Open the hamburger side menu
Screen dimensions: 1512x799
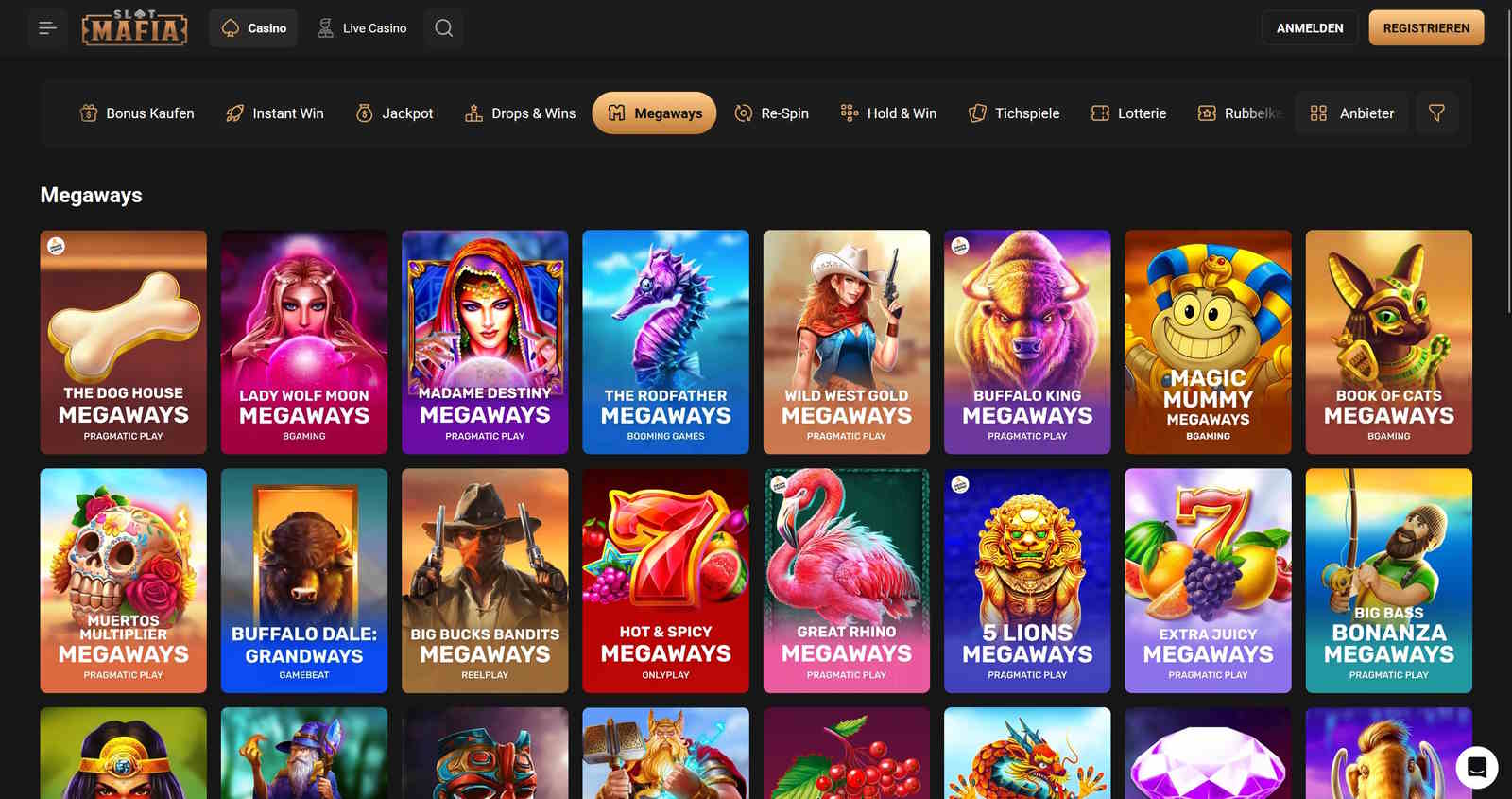tap(47, 28)
